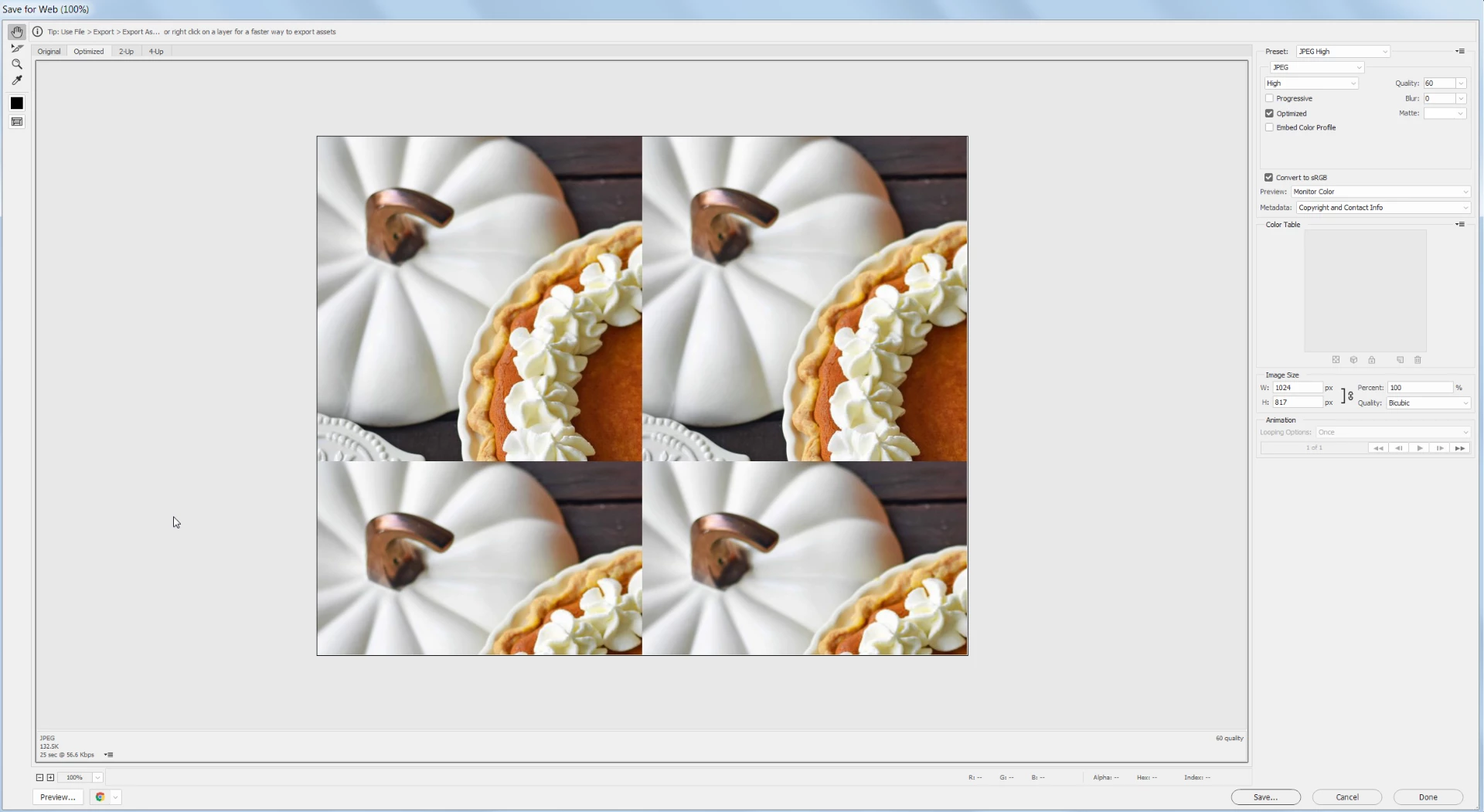Click the '25 sec @ 56.6 Kbps' text
The width and height of the screenshot is (1484, 812).
(67, 755)
